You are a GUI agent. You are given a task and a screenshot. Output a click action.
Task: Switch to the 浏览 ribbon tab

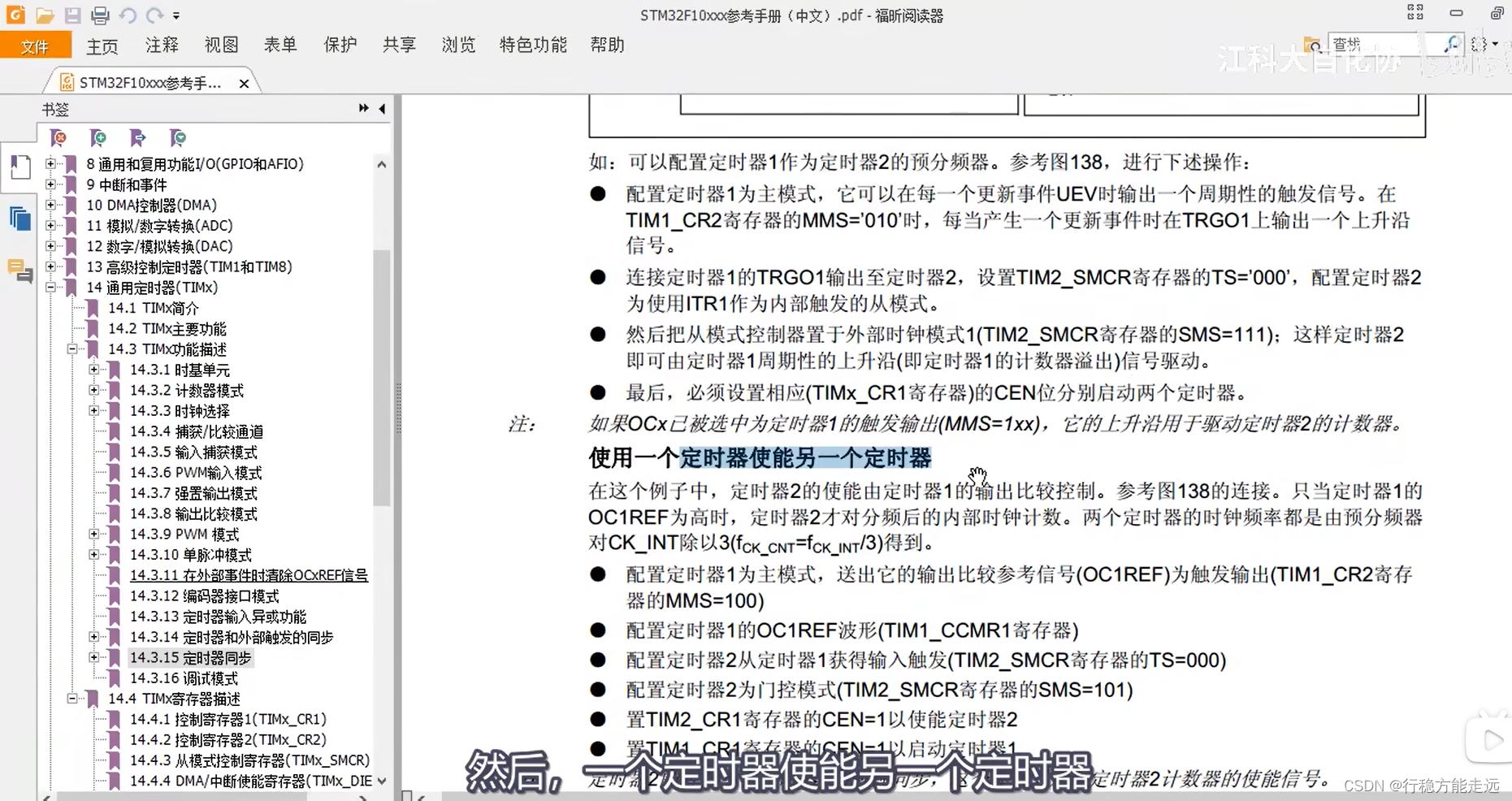458,45
